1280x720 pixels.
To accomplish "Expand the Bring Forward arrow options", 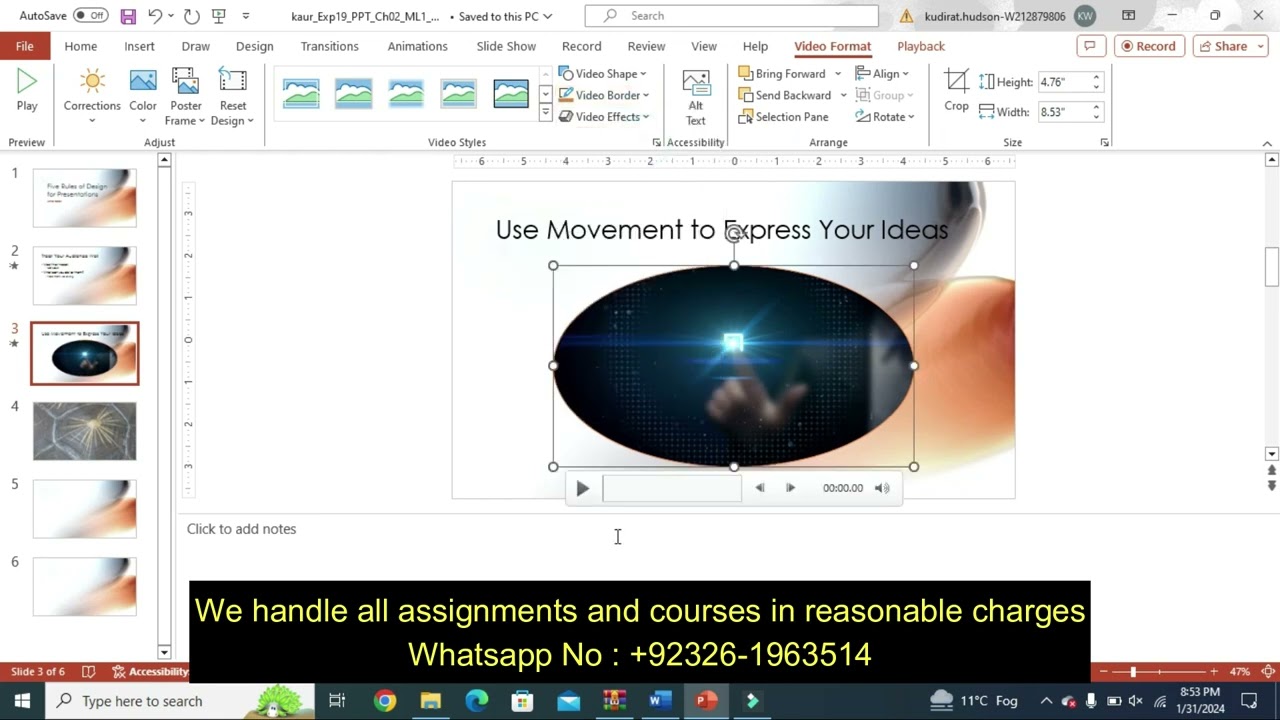I will click(838, 74).
